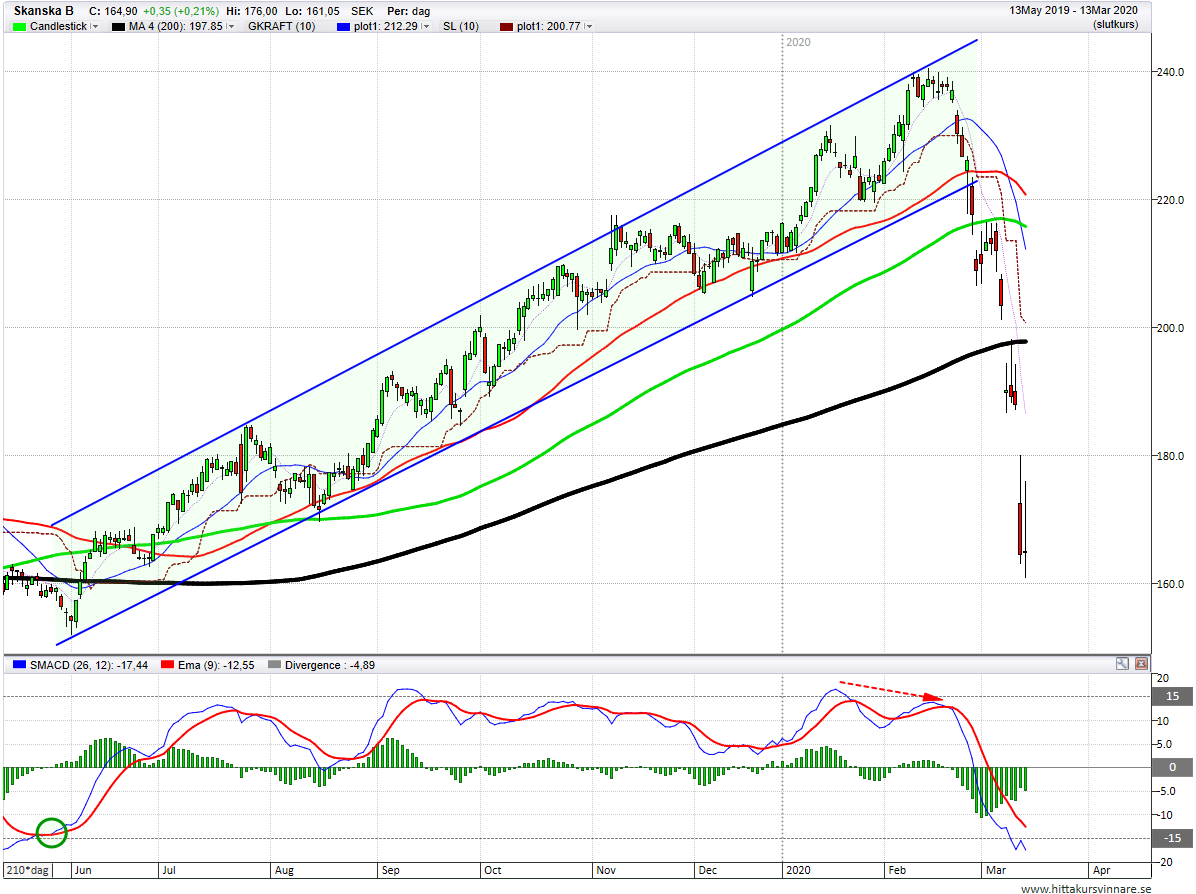The width and height of the screenshot is (1196, 894).
Task: Click the gray Divergence color swatch
Action: (275, 665)
